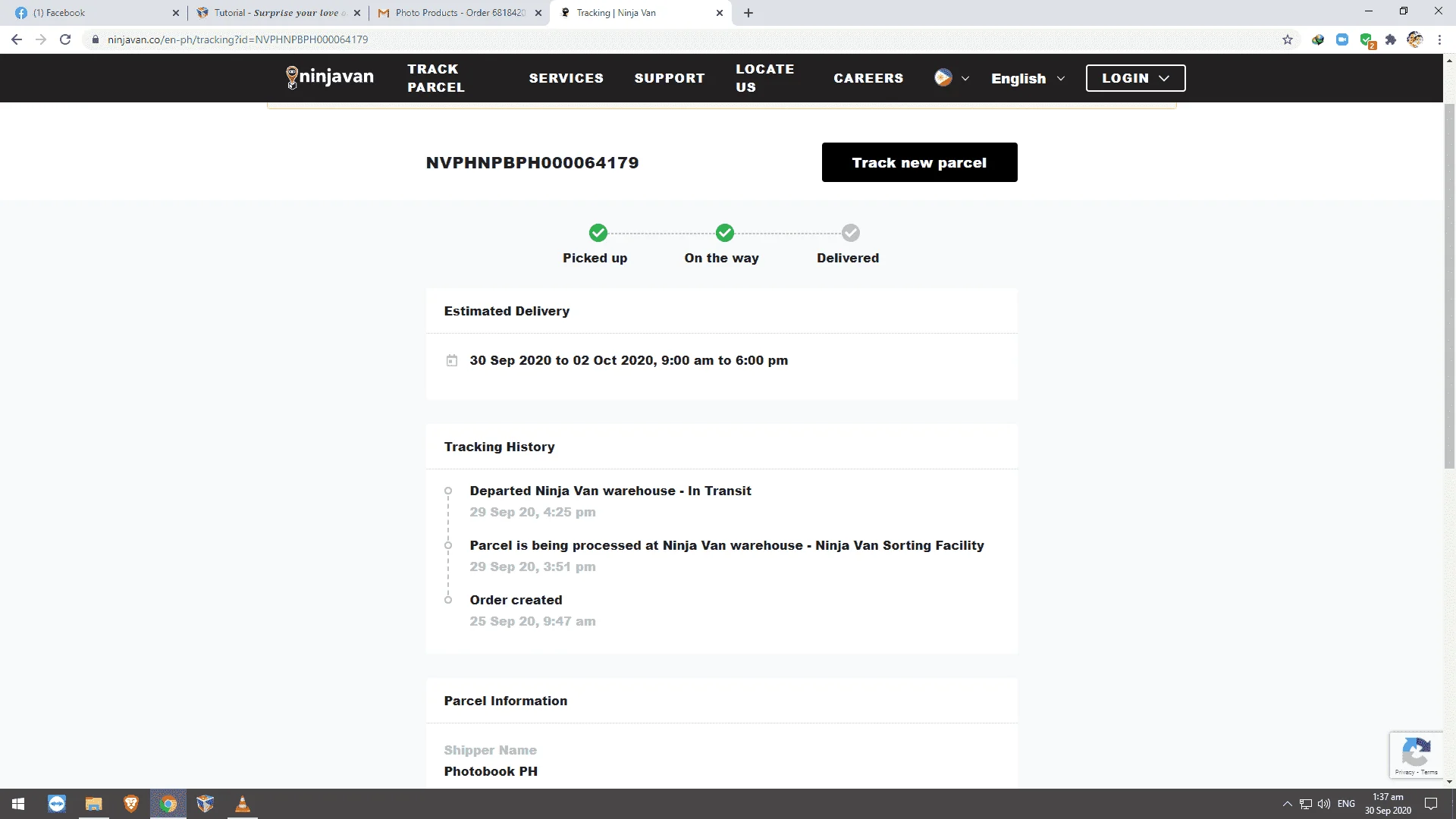1456x819 pixels.
Task: Click the Track new parcel button
Action: 919,162
